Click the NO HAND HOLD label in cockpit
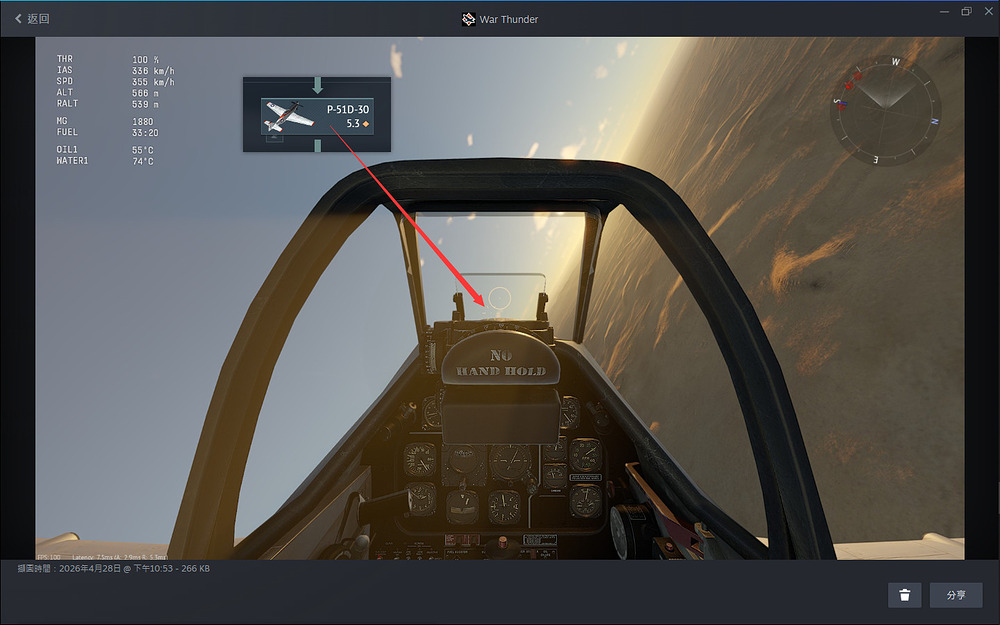 [501, 363]
